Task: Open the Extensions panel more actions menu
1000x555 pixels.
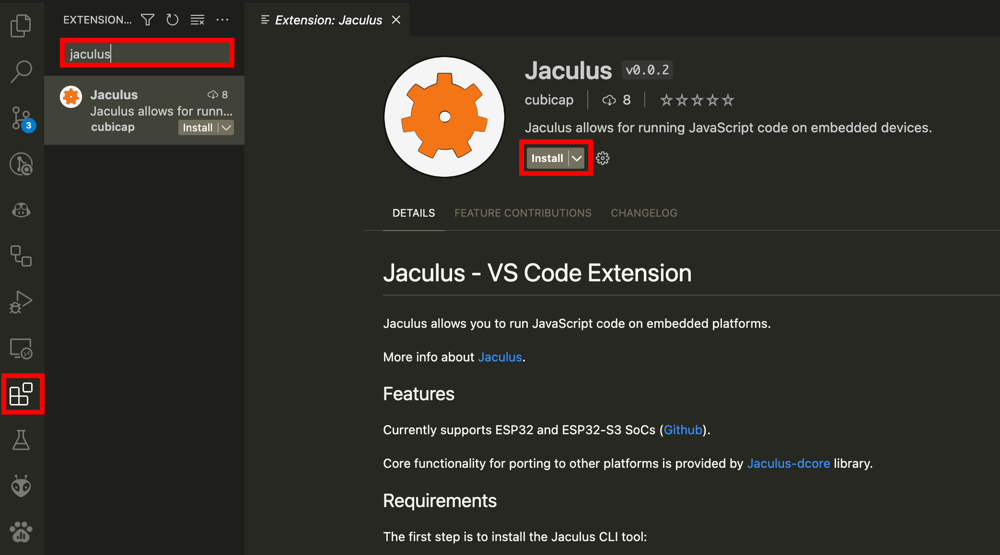Action: 222,20
